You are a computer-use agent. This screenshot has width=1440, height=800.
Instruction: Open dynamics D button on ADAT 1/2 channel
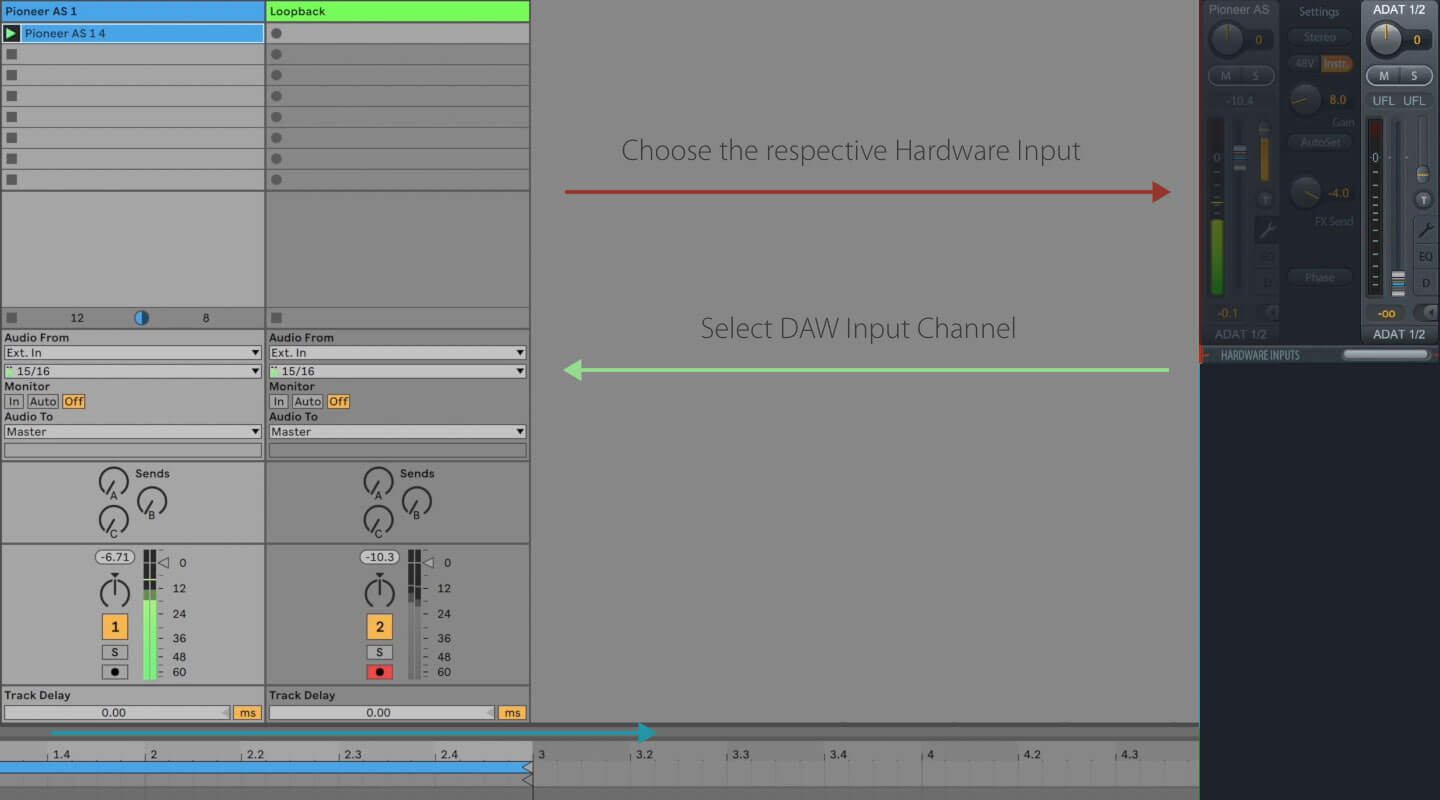[1425, 283]
